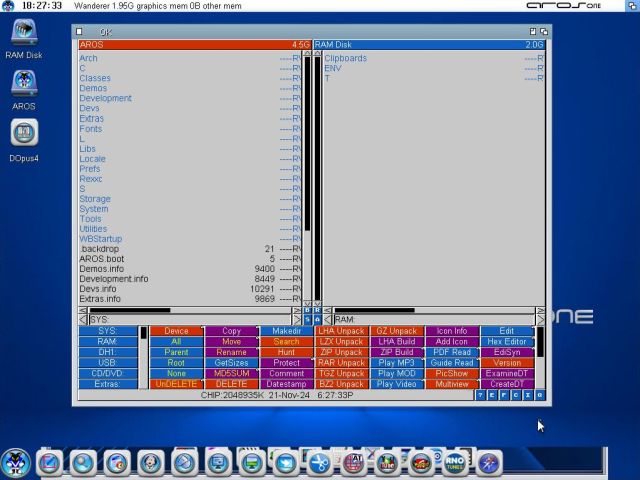
Task: Open the RNO Tunes dock icon
Action: point(455,463)
